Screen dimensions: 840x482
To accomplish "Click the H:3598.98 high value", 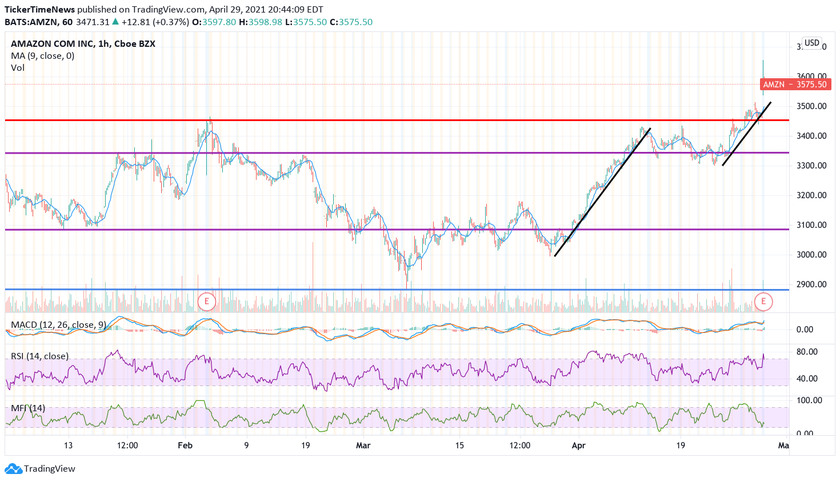I will click(x=260, y=22).
